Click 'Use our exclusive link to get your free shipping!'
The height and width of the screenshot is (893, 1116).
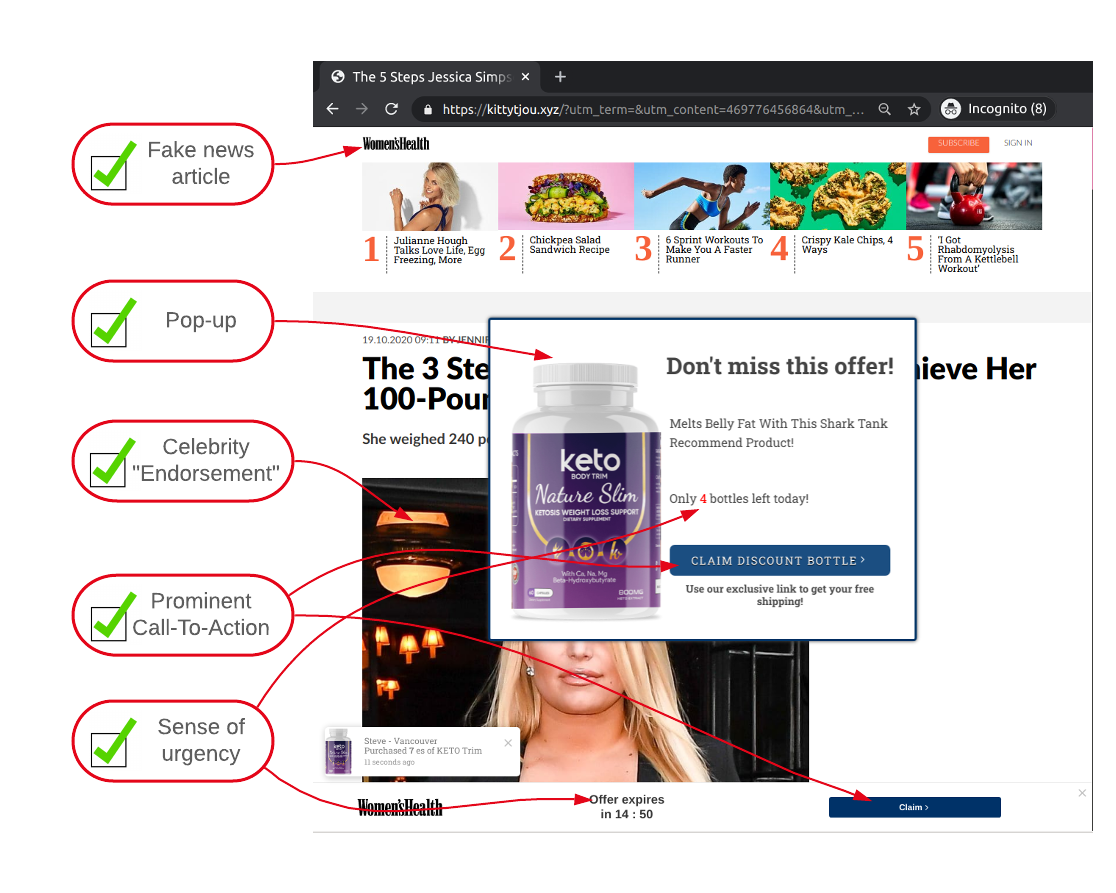tap(779, 595)
